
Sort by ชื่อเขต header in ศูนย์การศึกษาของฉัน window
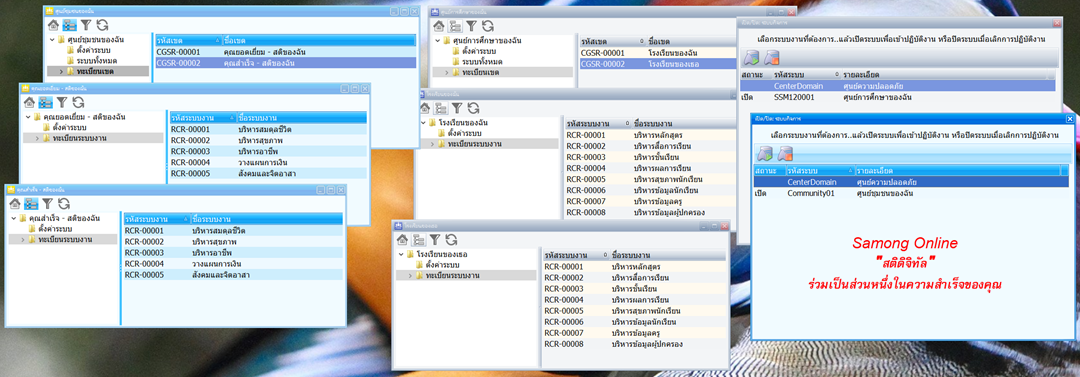(x=691, y=41)
